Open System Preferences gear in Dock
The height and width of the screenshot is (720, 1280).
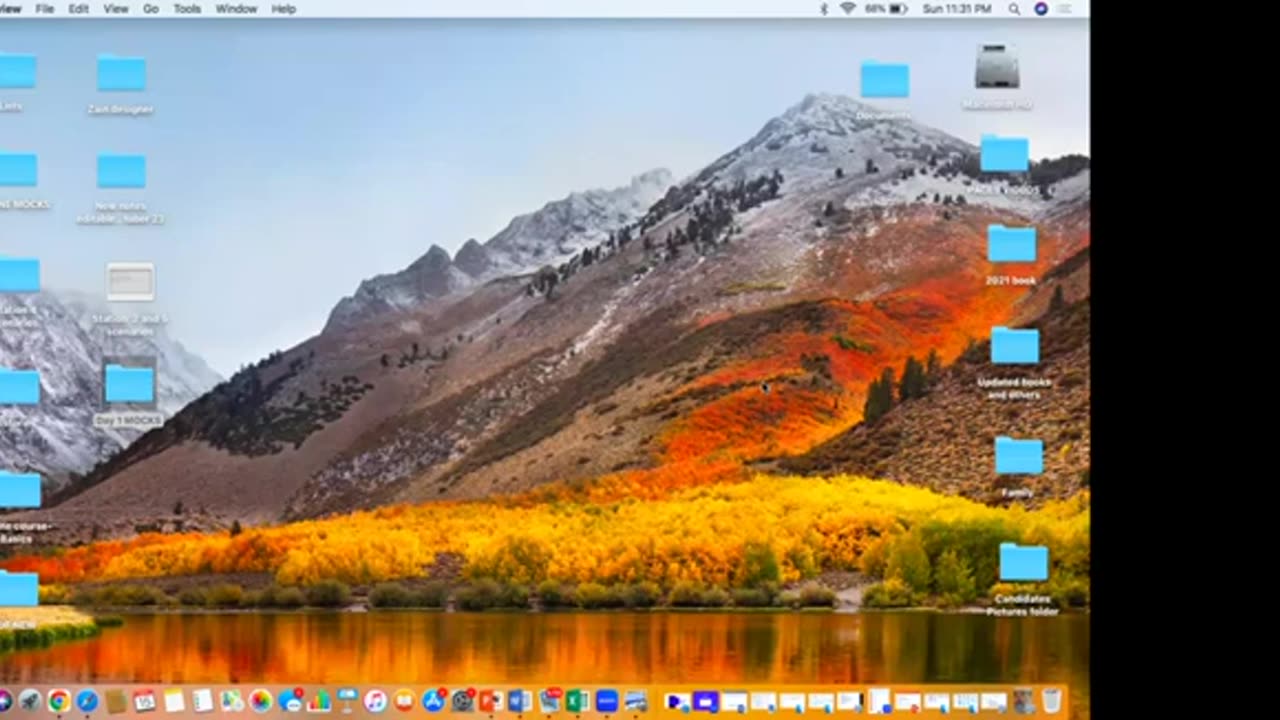point(462,701)
